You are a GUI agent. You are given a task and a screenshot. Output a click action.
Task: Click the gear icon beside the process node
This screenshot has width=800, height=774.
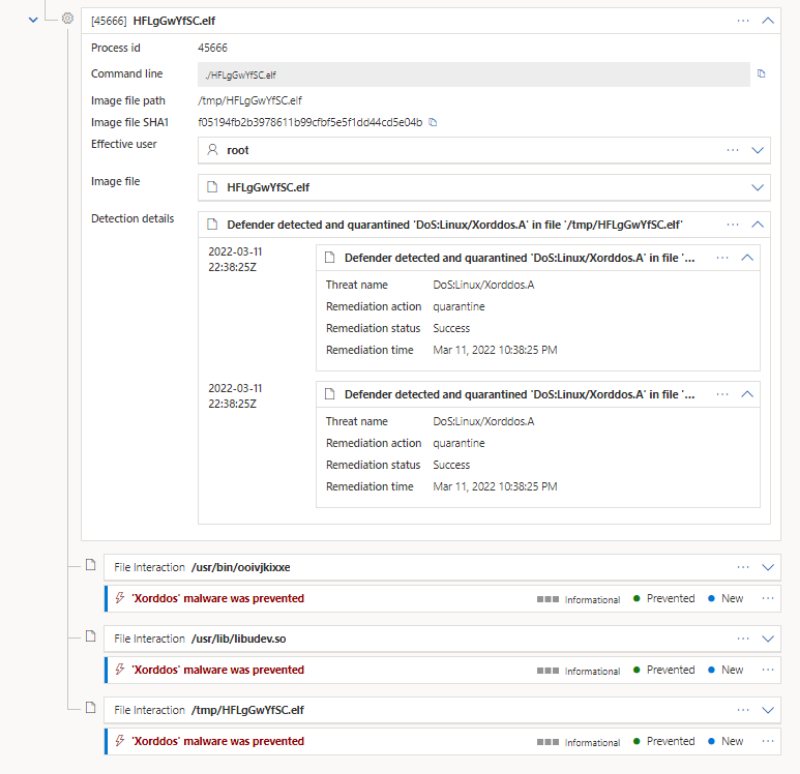point(65,18)
